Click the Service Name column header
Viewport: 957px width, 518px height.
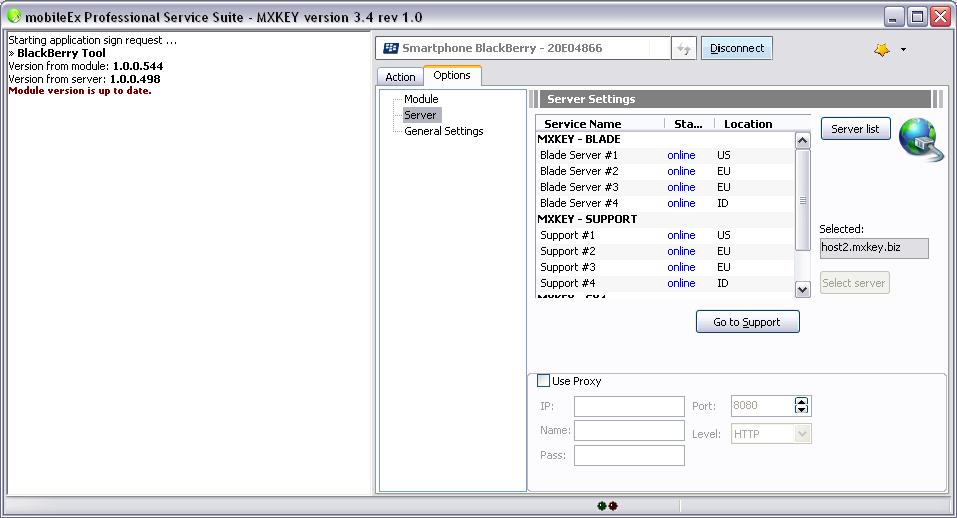pyautogui.click(x=600, y=124)
